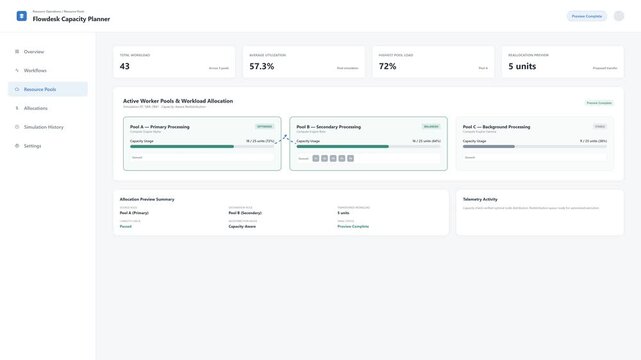Click Preview Complete status in summary

pos(353,226)
